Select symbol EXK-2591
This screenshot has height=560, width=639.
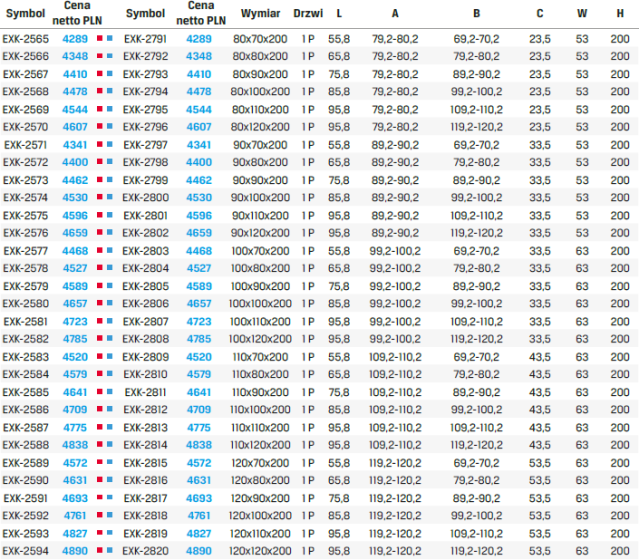pyautogui.click(x=26, y=498)
